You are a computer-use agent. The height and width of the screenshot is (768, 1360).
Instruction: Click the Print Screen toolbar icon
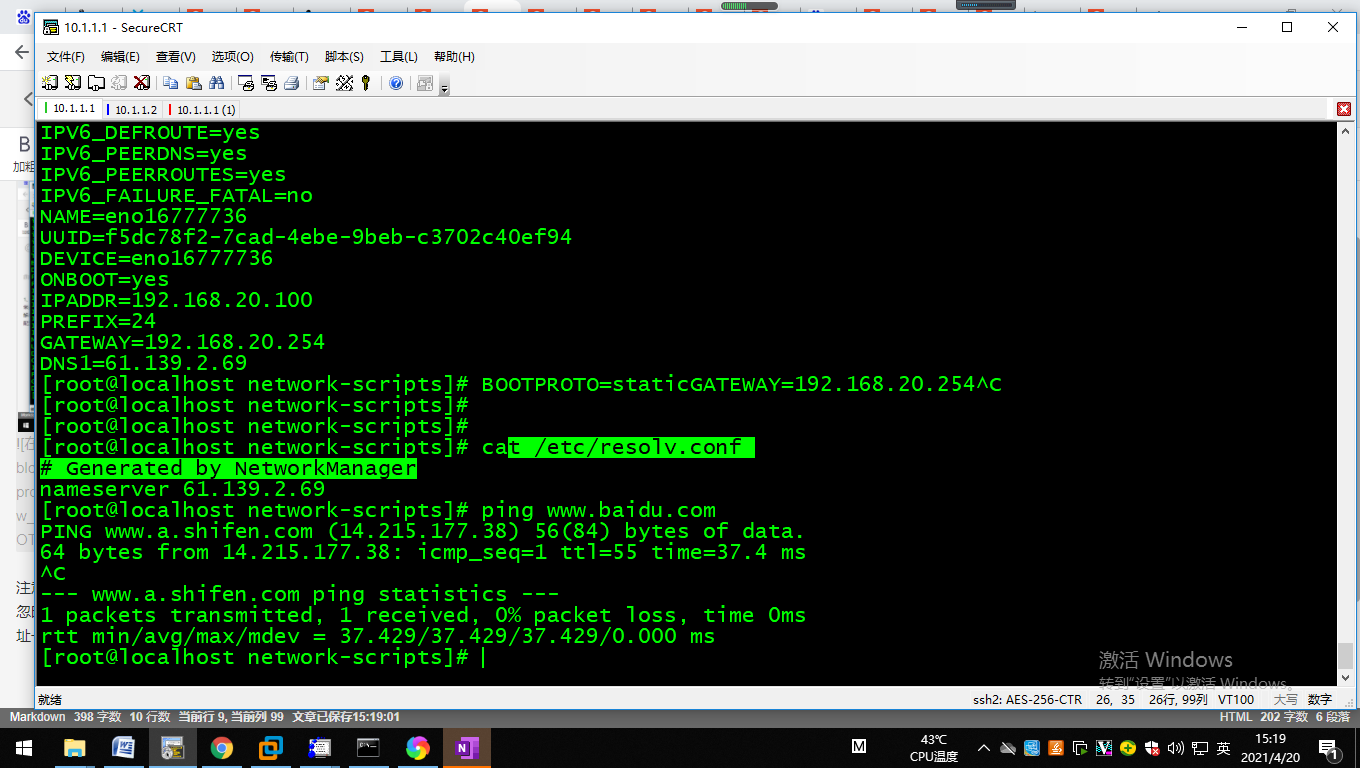[x=246, y=83]
